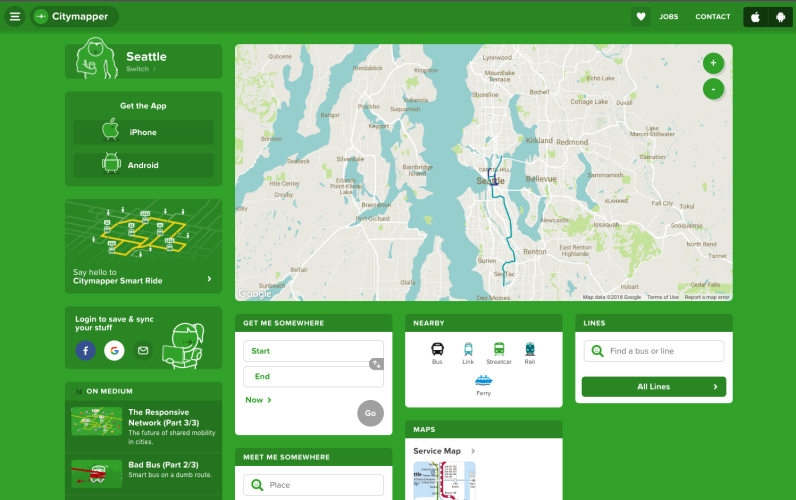Click the search smiley icon in Lines
The image size is (796, 500).
tap(598, 351)
